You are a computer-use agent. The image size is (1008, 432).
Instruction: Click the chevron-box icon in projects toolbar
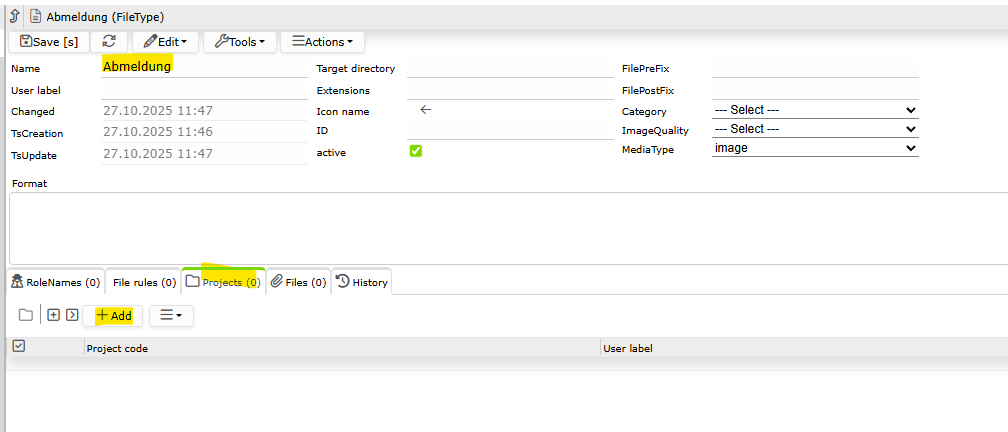(72, 315)
